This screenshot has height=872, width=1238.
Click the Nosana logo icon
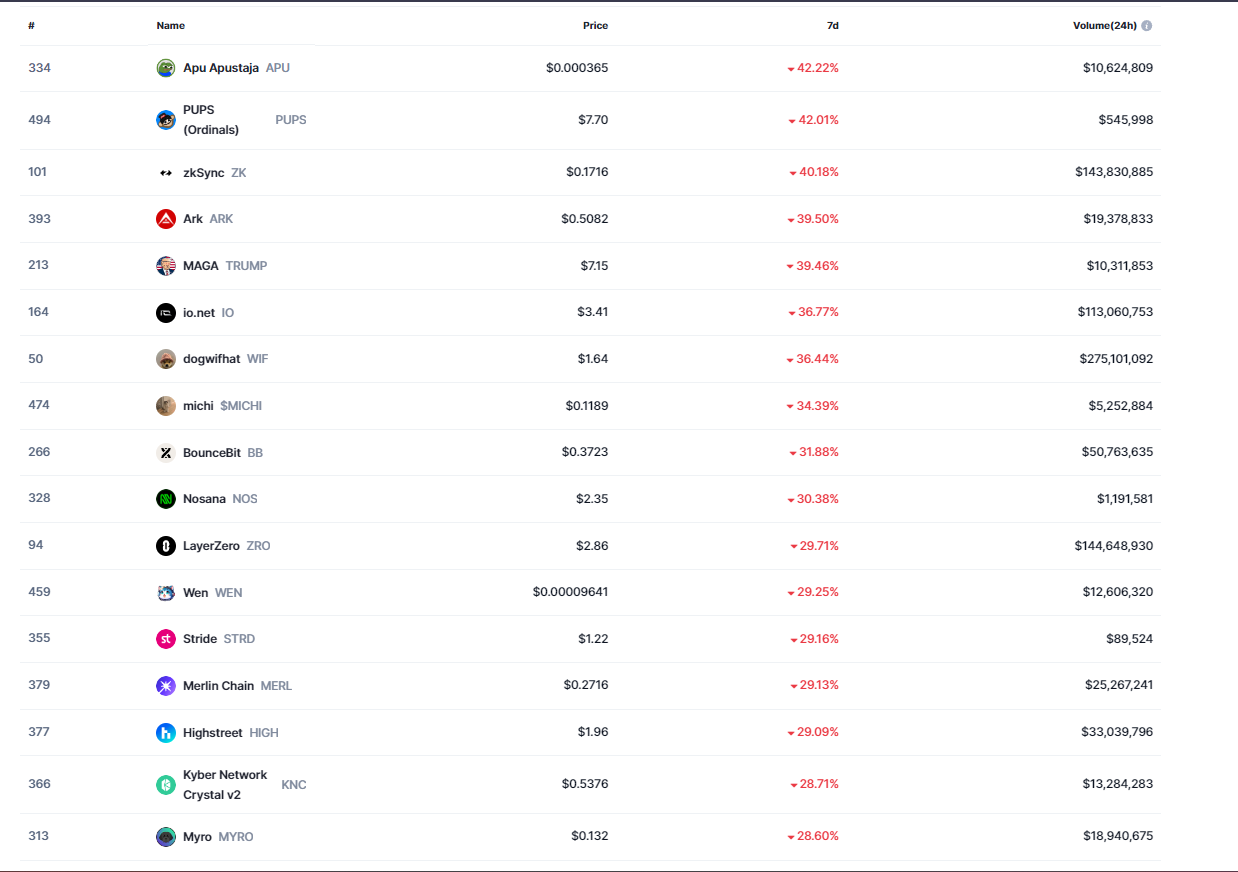tap(166, 499)
